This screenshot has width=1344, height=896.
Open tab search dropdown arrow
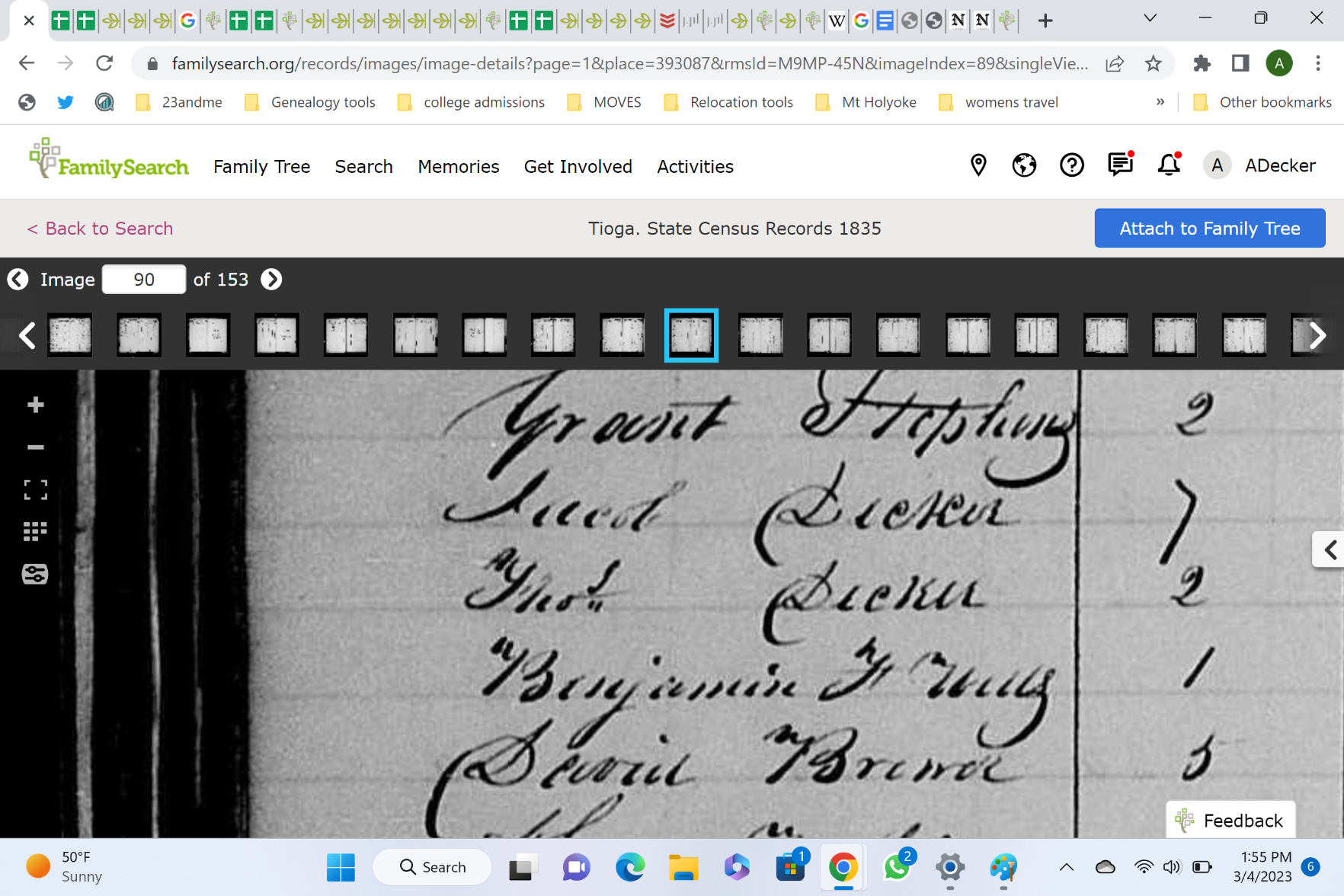pyautogui.click(x=1150, y=18)
